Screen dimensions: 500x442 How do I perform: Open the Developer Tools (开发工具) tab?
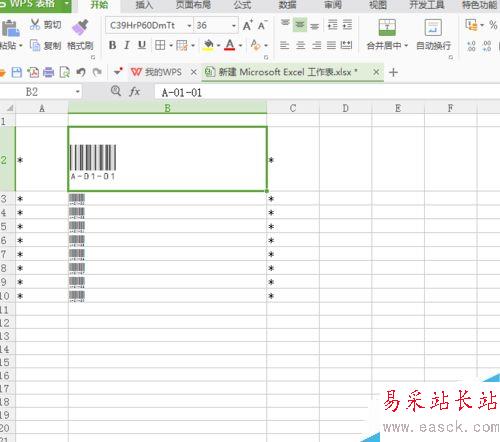pos(427,5)
